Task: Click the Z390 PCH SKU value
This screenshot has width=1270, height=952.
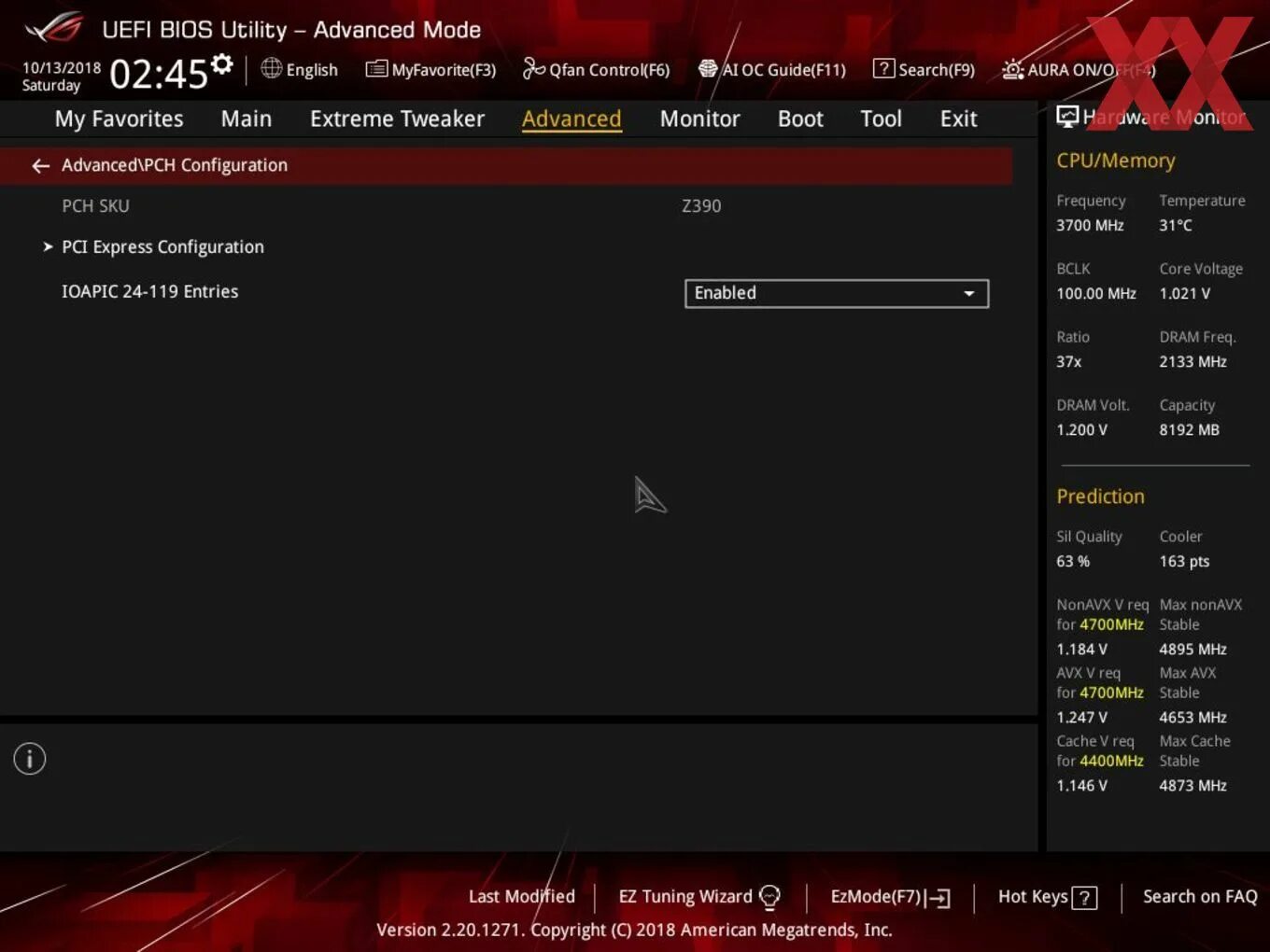Action: pyautogui.click(x=701, y=205)
